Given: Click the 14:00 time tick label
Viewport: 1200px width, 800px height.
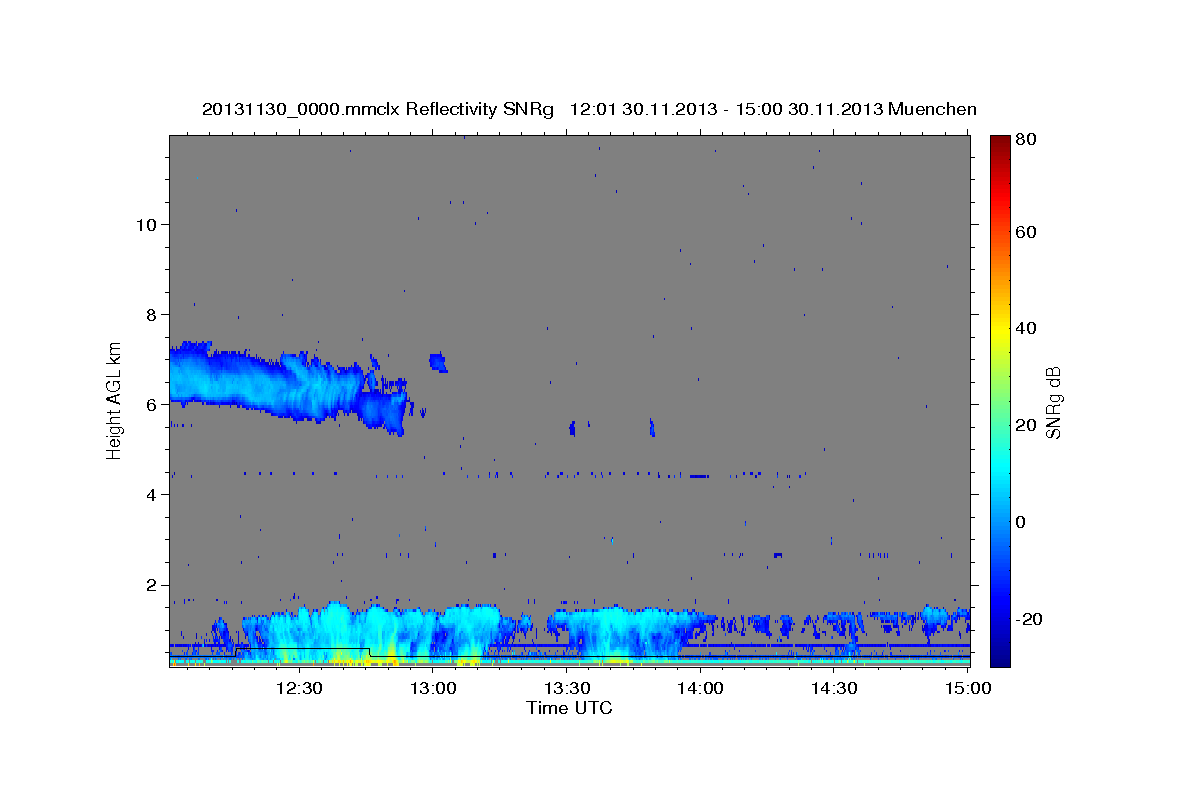Looking at the screenshot, I should [701, 688].
